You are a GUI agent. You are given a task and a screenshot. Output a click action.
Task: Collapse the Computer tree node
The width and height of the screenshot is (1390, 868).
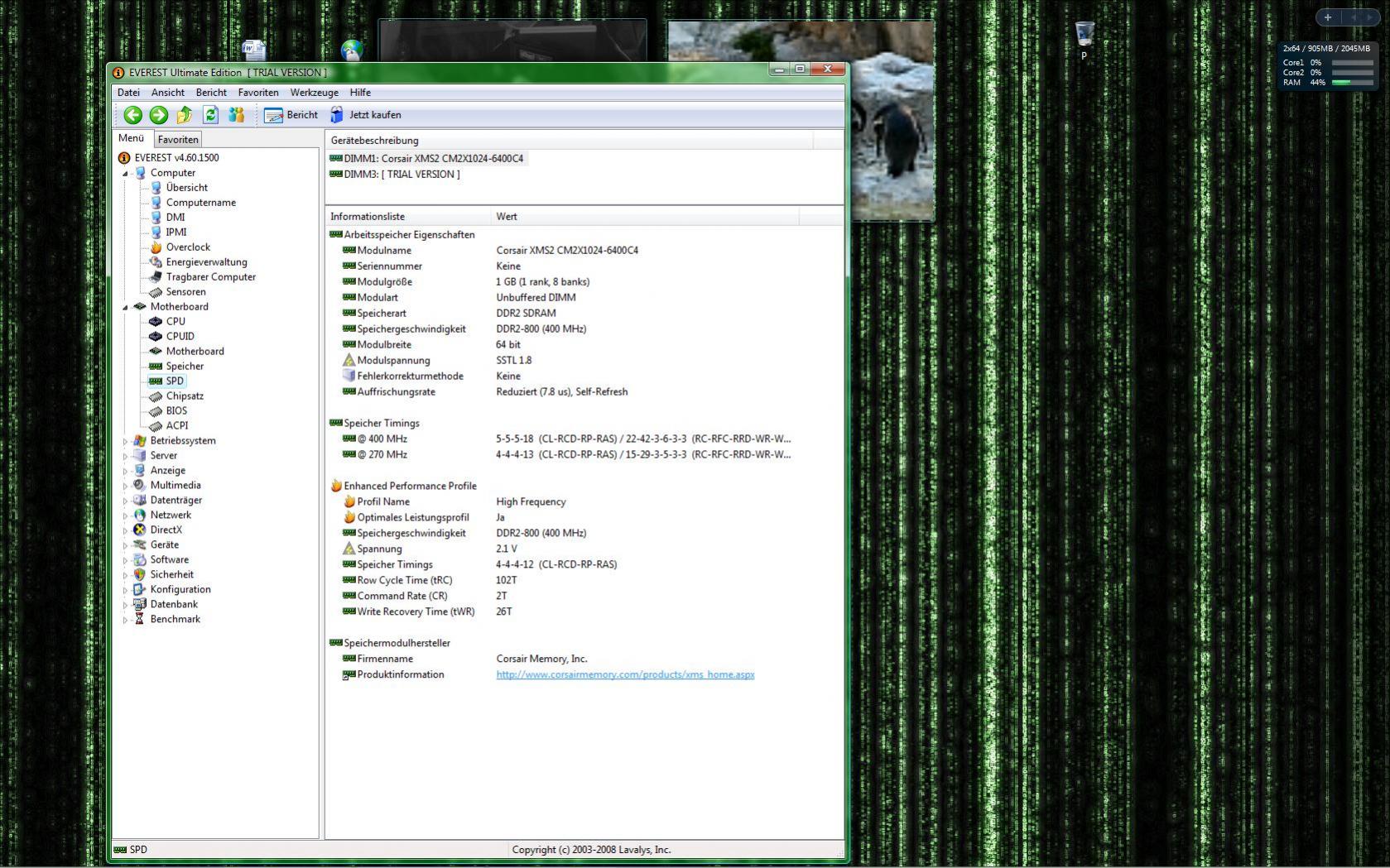(126, 174)
